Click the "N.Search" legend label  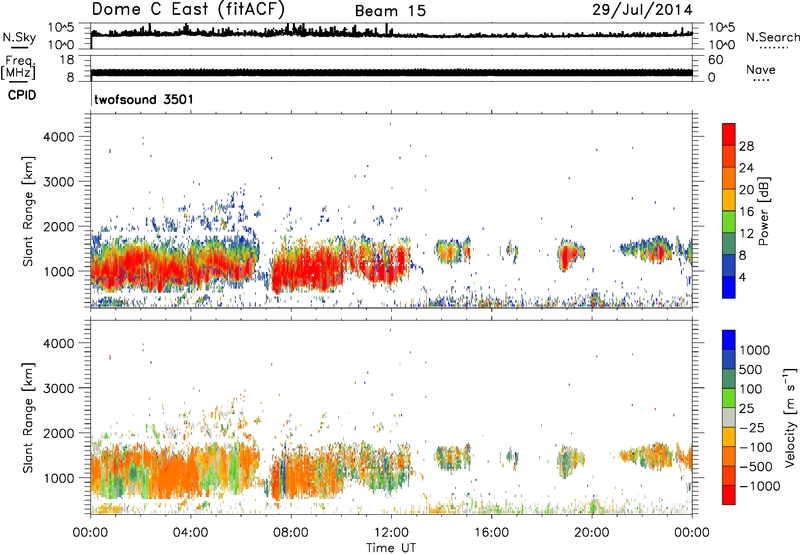773,37
